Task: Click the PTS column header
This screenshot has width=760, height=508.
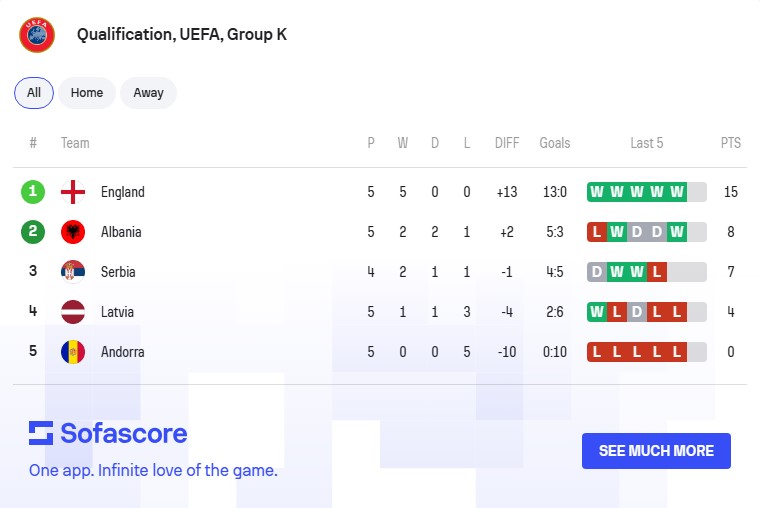Action: coord(731,143)
